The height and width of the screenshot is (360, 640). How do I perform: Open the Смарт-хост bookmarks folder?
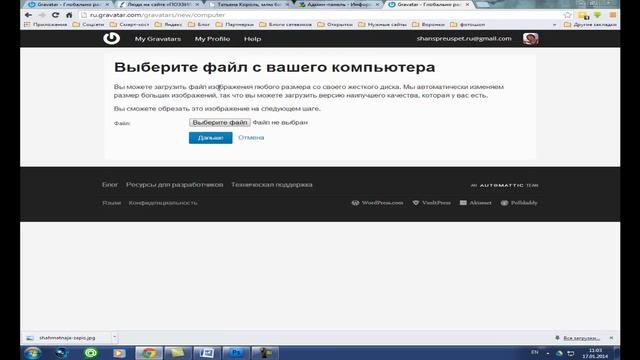130,24
